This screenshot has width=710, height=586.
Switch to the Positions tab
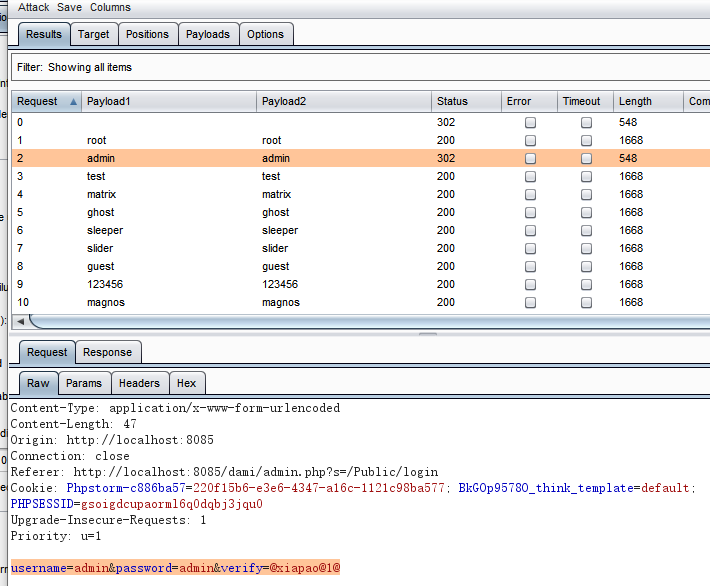pyautogui.click(x=148, y=34)
